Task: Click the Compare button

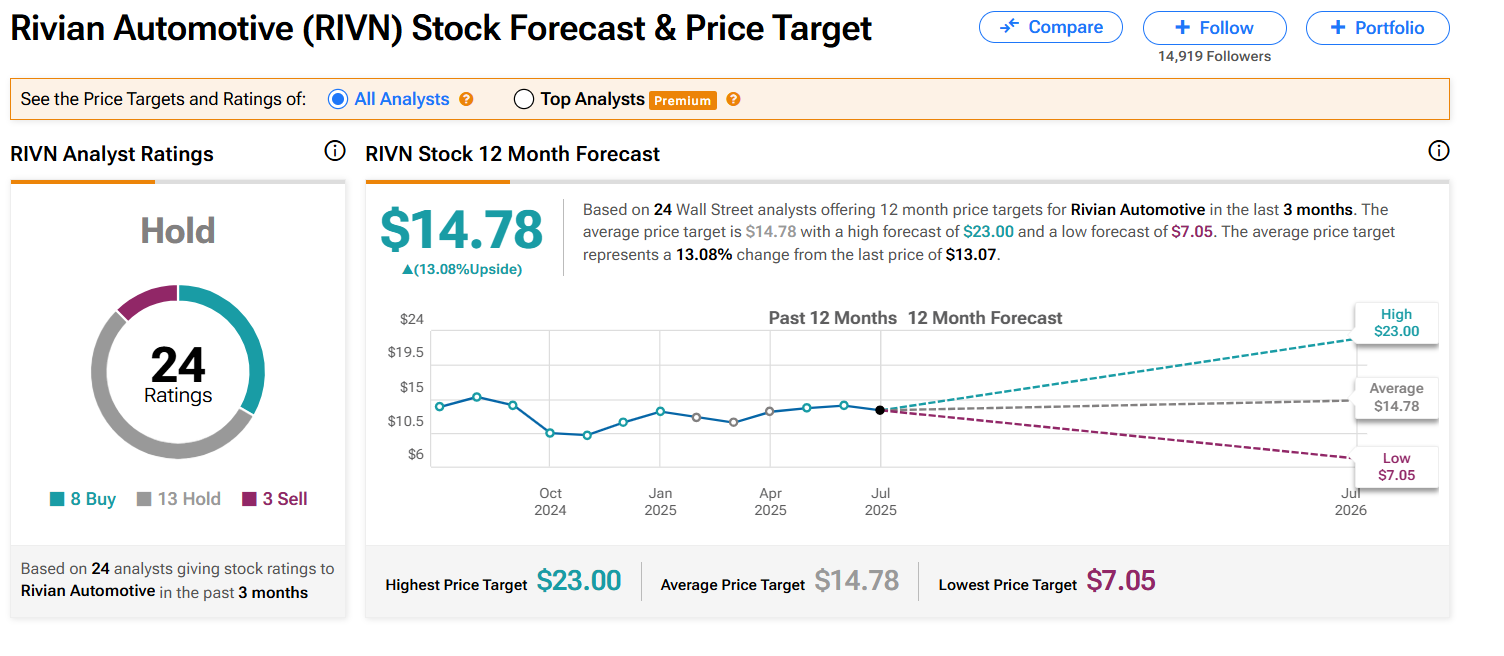Action: (x=1051, y=27)
